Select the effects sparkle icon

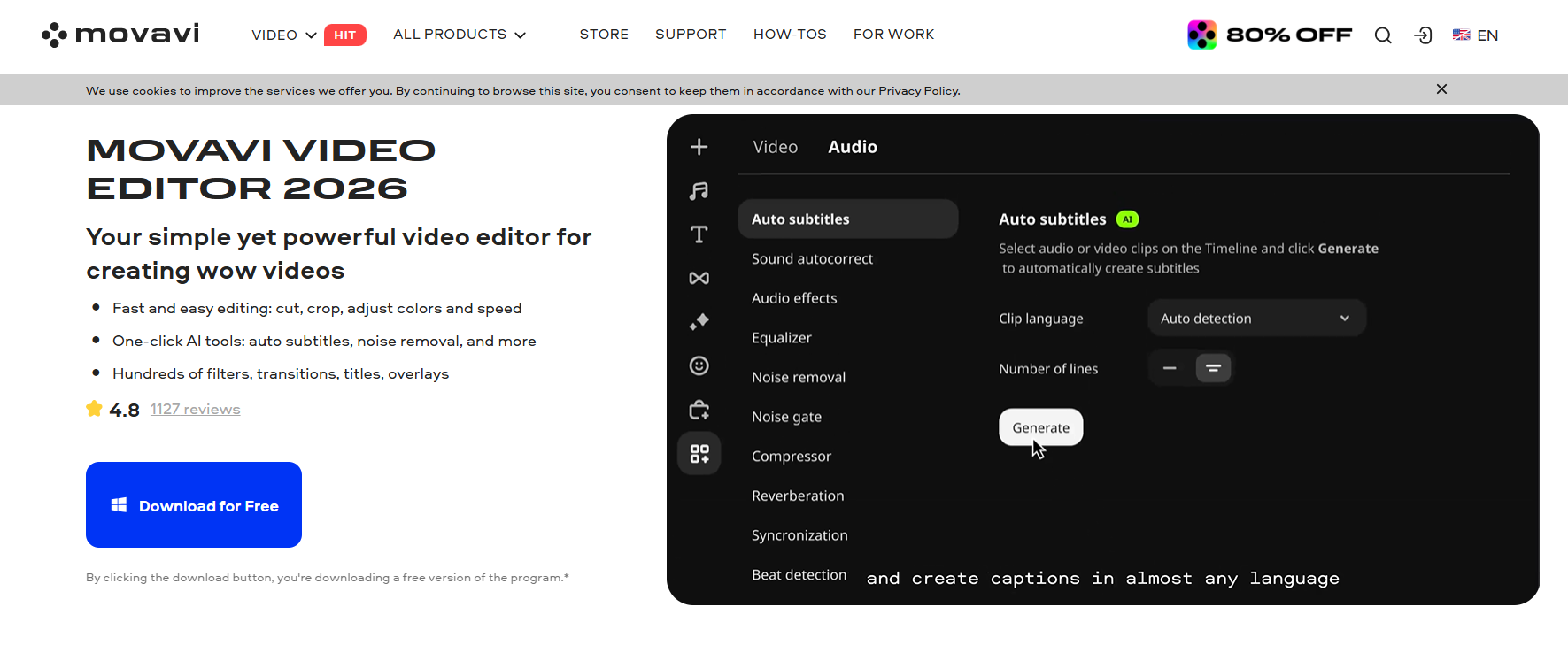point(699,321)
